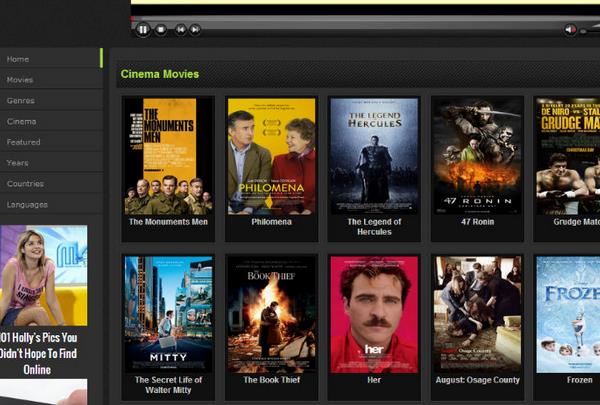This screenshot has width=600, height=405.
Task: Click The Legend of Hercules poster
Action: coord(374,156)
